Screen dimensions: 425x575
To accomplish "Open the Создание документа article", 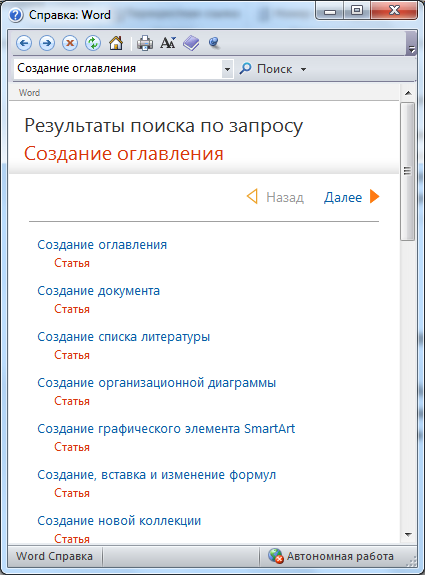I will point(99,291).
